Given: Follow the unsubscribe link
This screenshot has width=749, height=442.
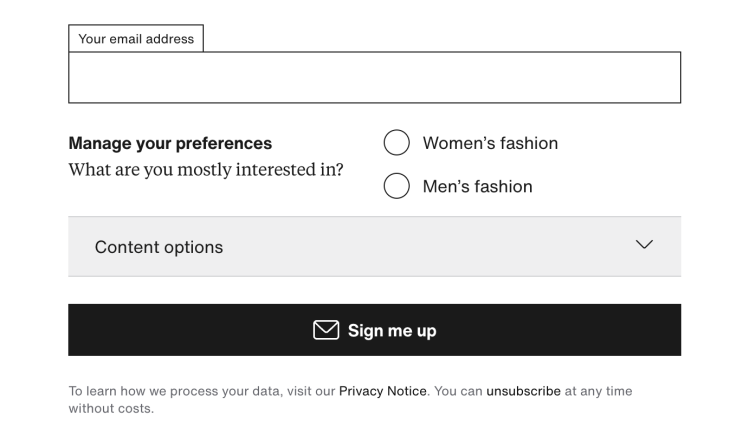Looking at the screenshot, I should click(523, 391).
